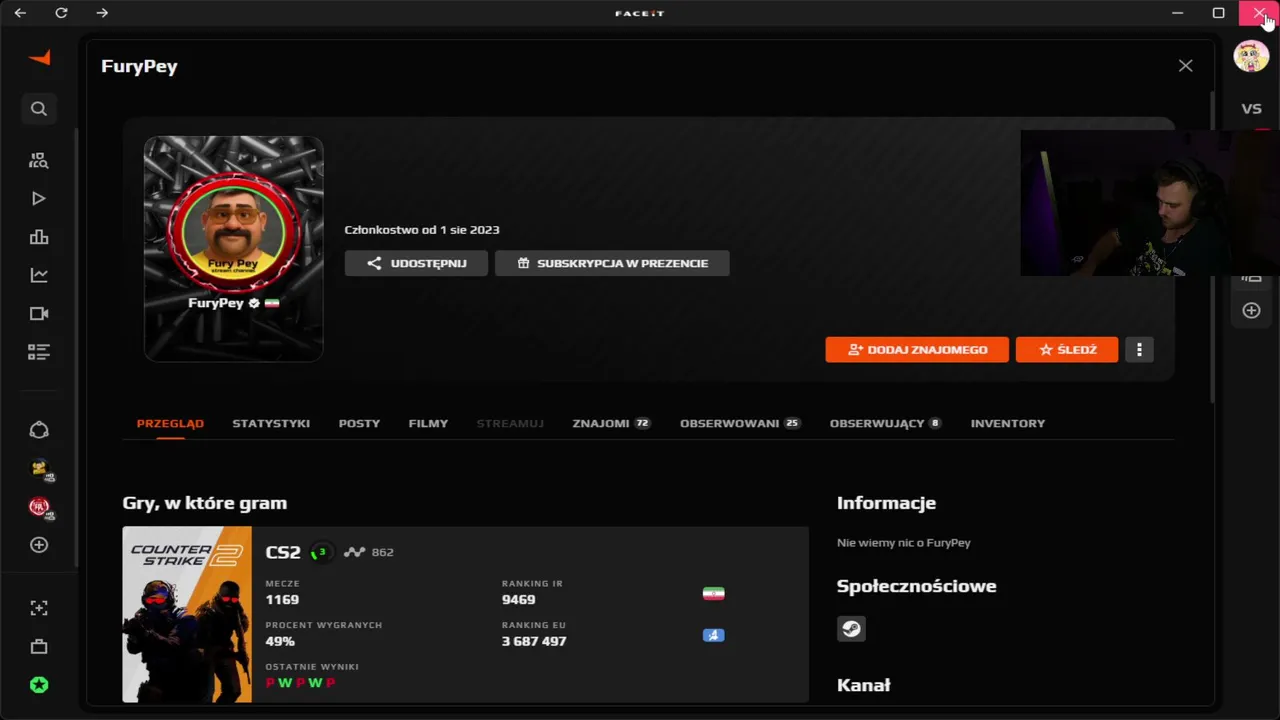Click the EU ranking value 3 687 497
The image size is (1280, 720).
534,641
